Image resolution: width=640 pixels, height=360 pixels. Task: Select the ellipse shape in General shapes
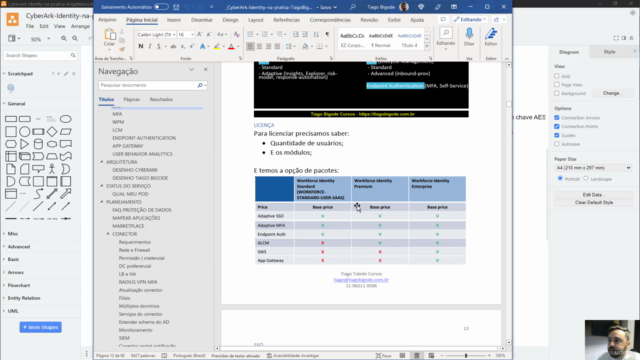[66, 119]
